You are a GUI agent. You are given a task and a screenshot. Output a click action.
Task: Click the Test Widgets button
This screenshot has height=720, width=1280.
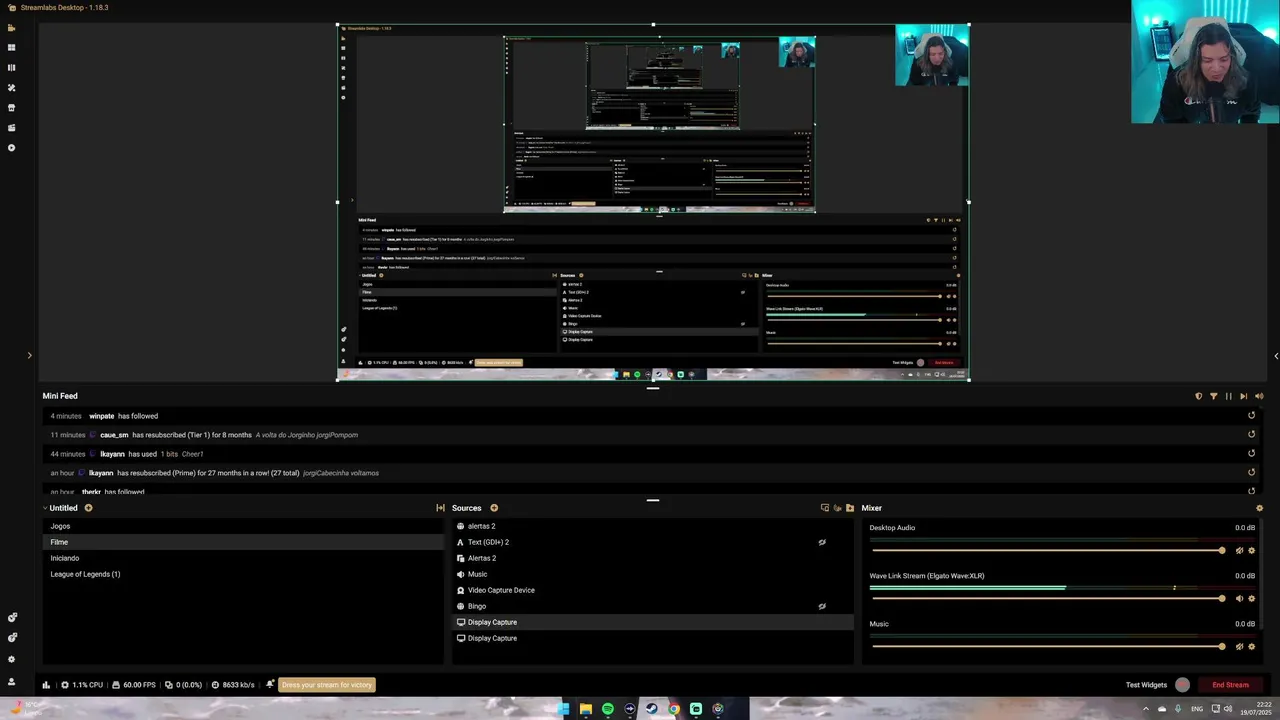tap(1146, 685)
